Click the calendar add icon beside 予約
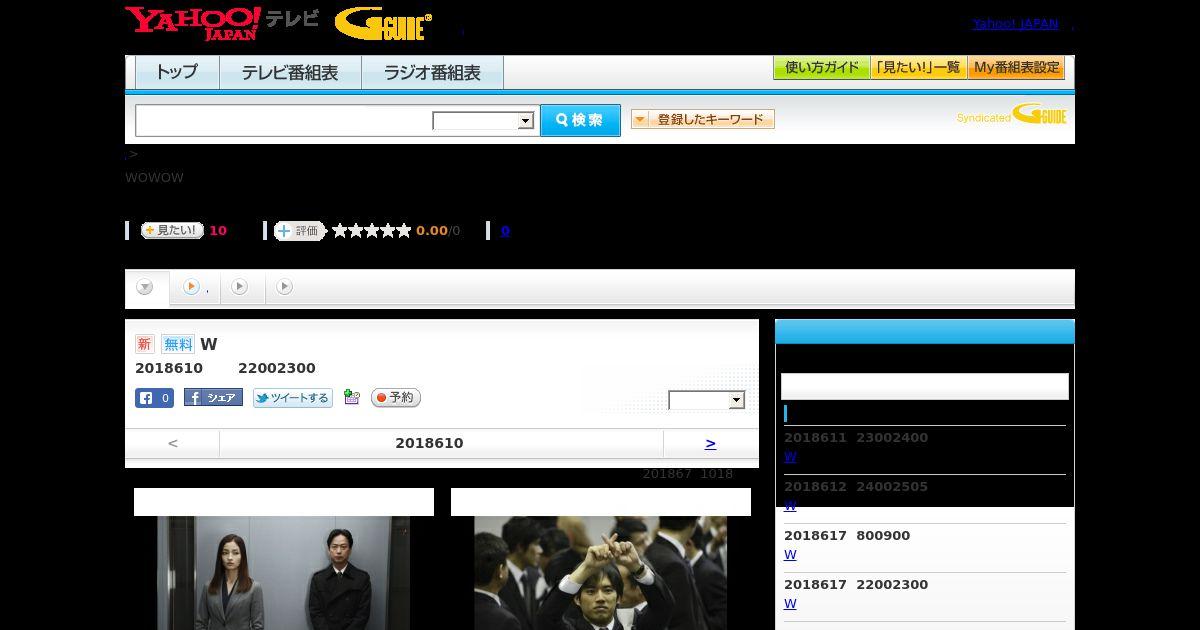 tap(352, 397)
